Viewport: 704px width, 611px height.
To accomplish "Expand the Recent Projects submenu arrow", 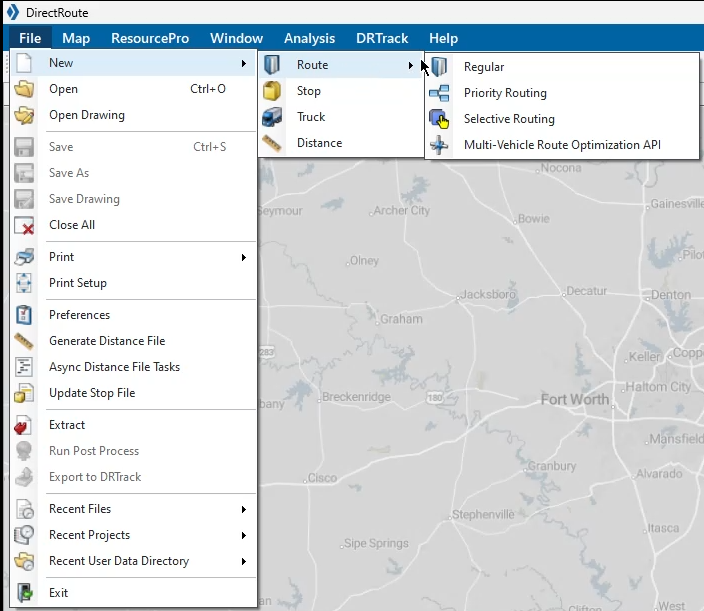I will (x=244, y=535).
